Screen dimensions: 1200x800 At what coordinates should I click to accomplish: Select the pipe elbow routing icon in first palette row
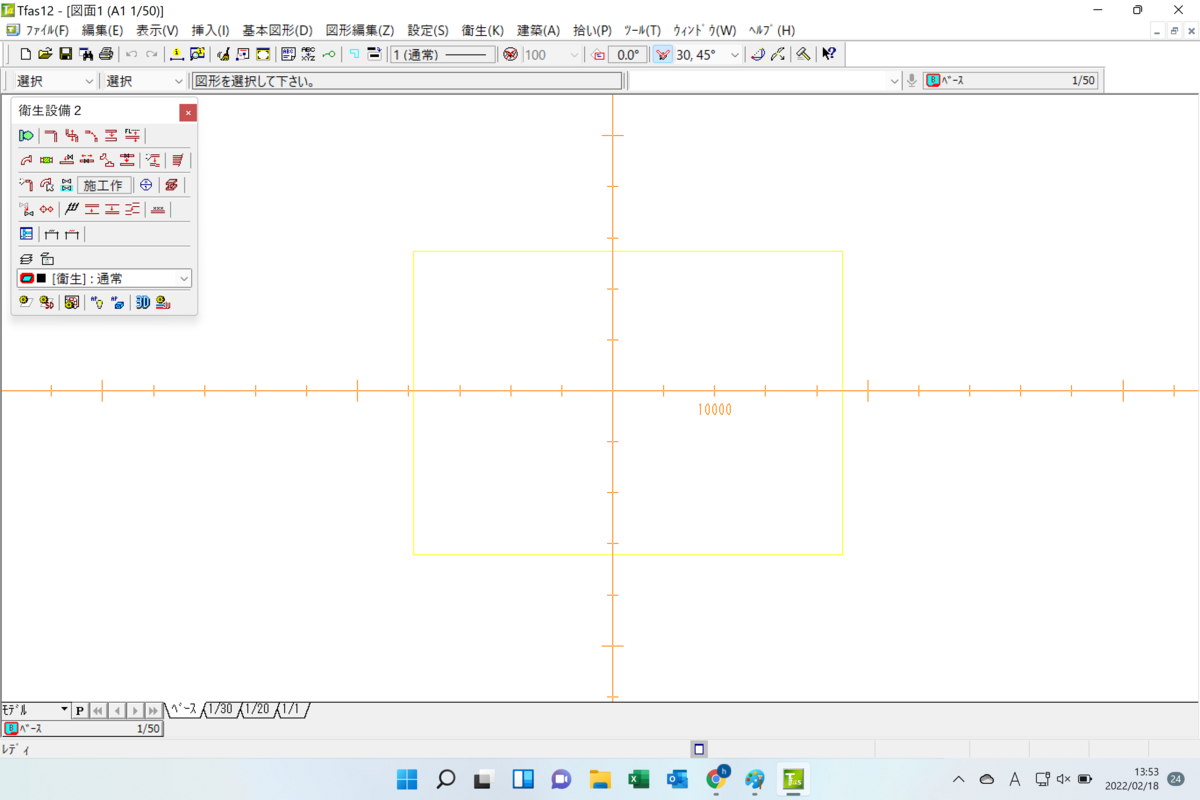[50, 135]
